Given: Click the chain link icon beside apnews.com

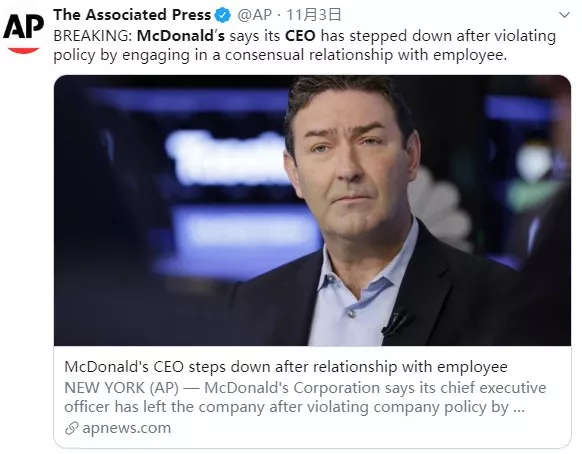Looking at the screenshot, I should (71, 428).
